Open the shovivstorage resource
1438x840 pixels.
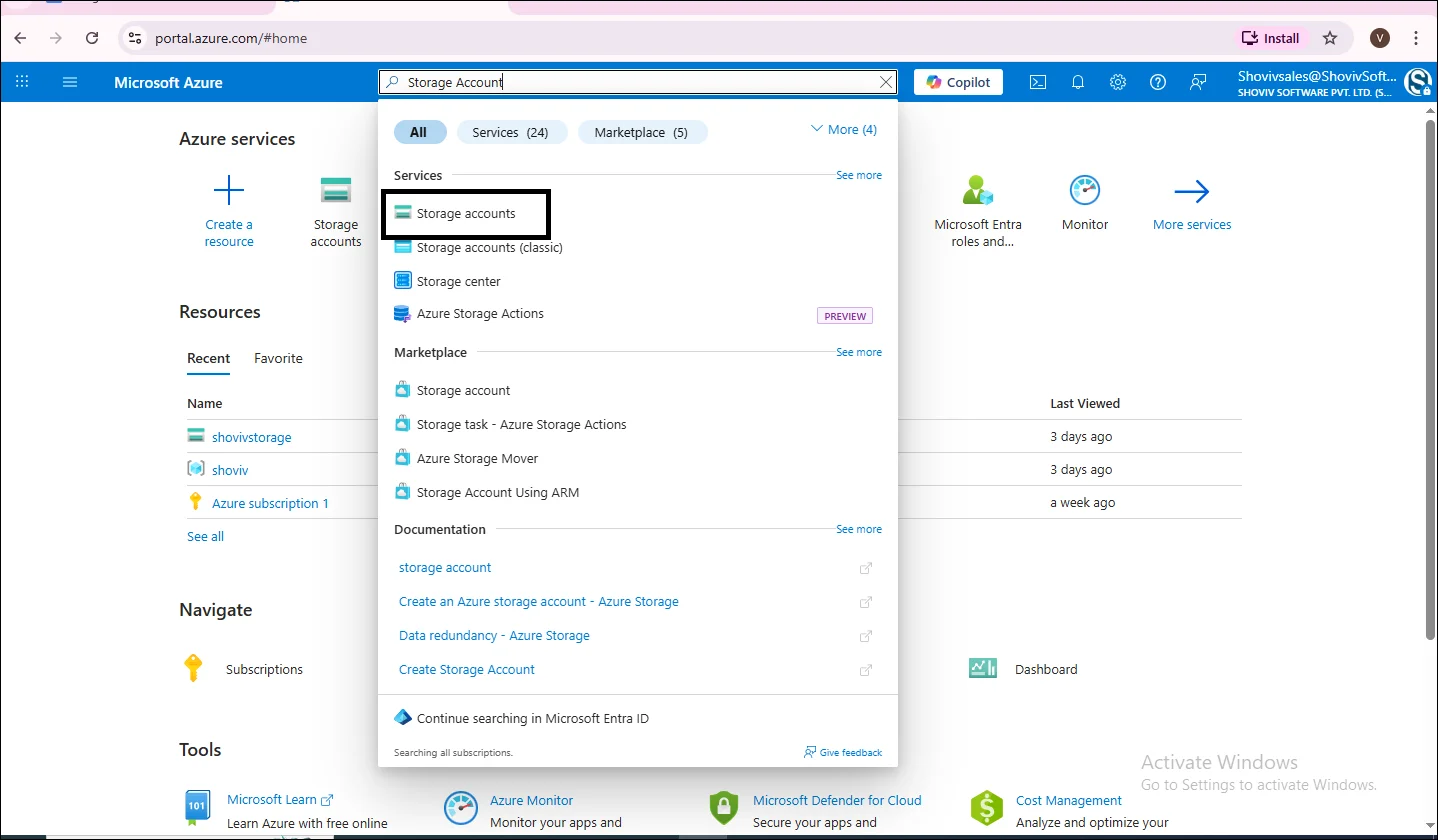click(252, 437)
